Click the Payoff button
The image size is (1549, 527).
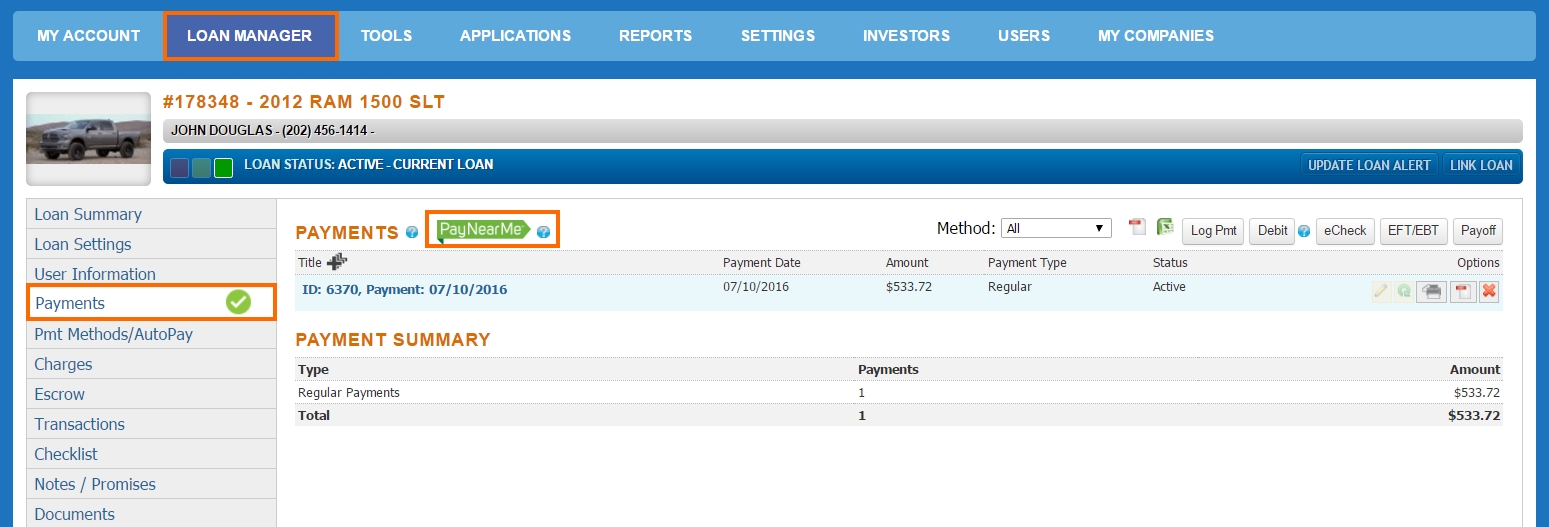click(1477, 231)
